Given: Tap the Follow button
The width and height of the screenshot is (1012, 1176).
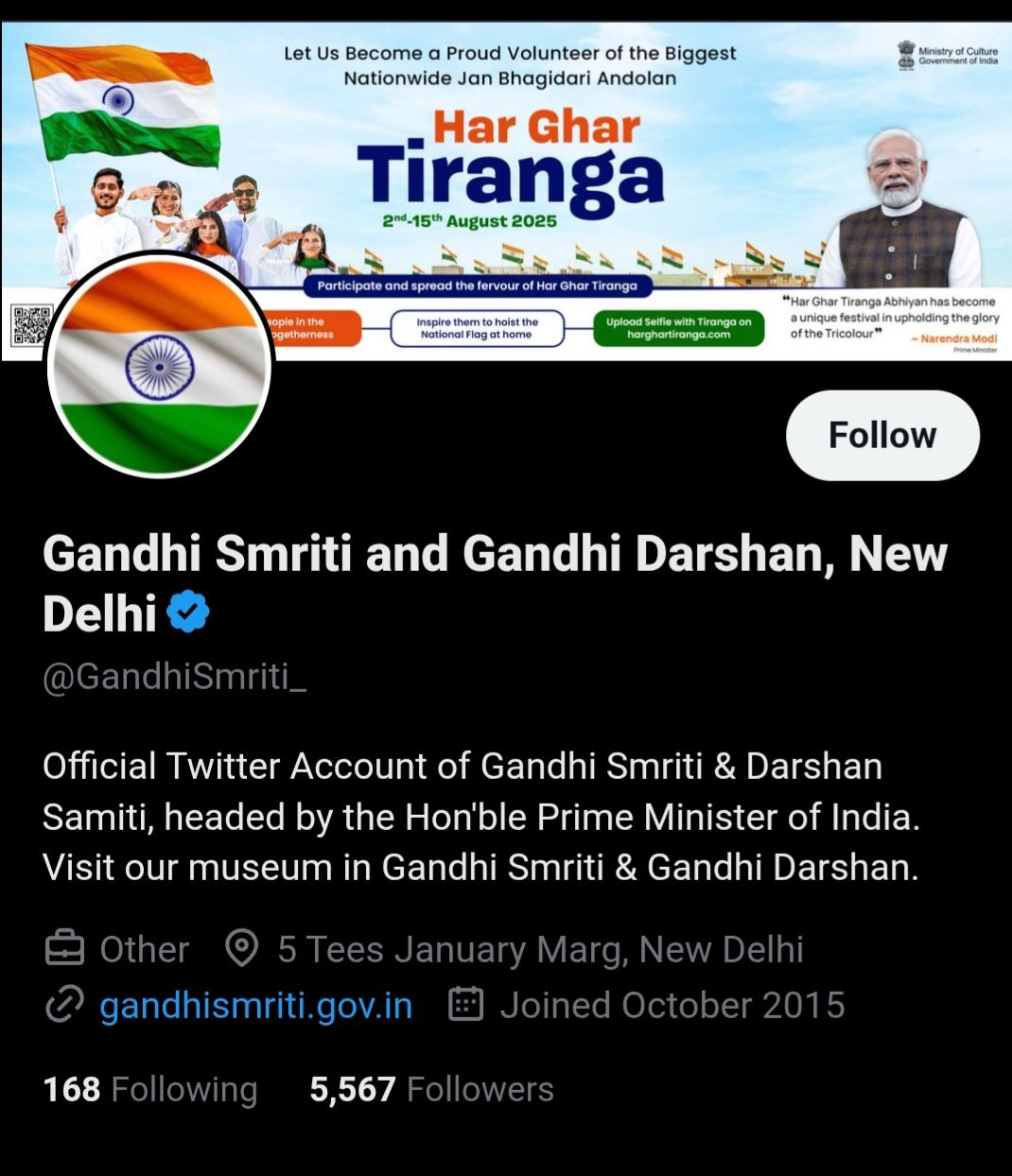Looking at the screenshot, I should coord(882,435).
